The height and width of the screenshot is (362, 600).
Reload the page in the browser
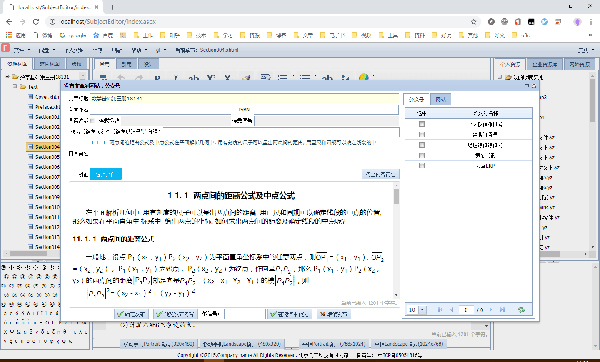[x=36, y=22]
